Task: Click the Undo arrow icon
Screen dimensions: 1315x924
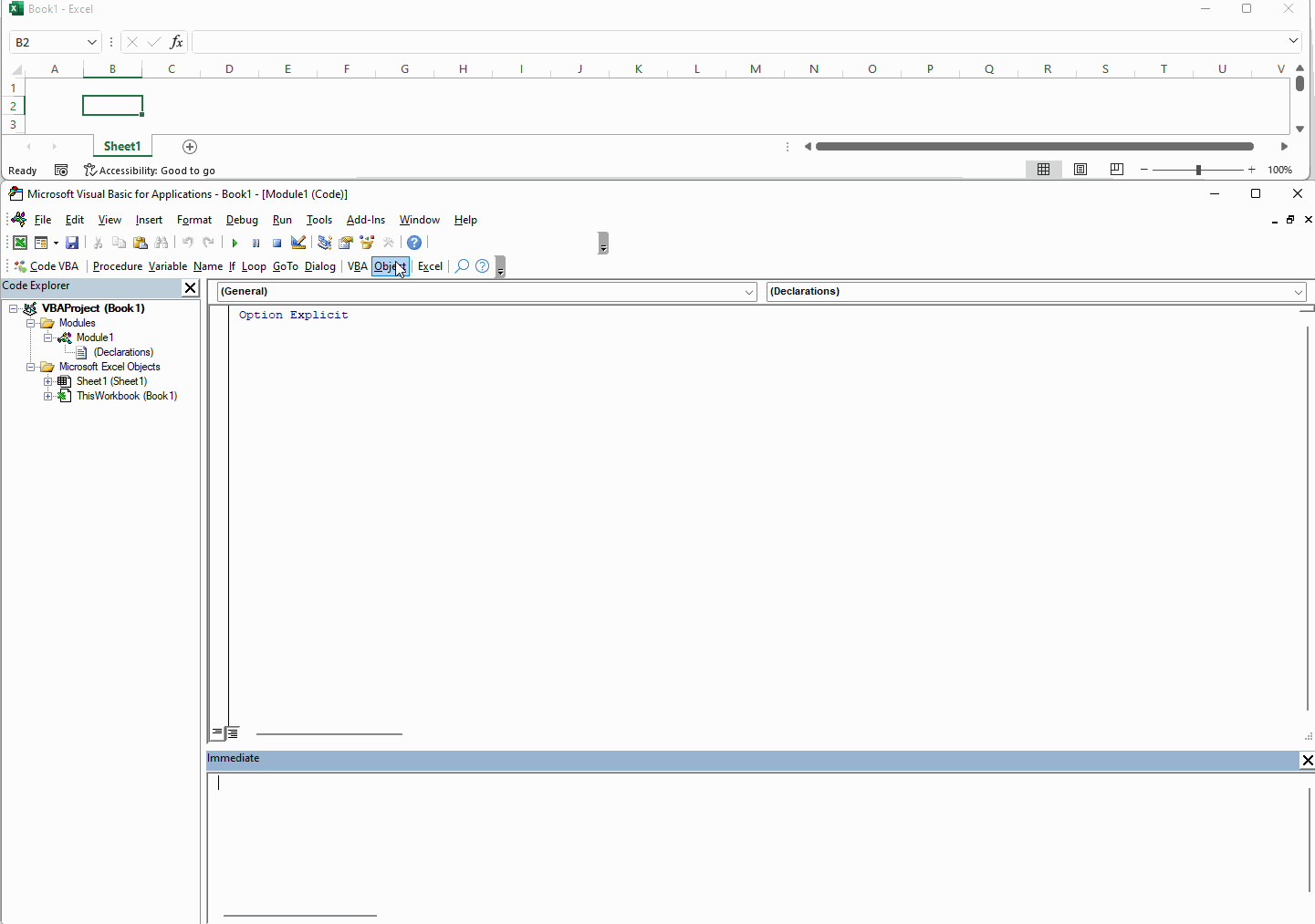Action: (188, 243)
